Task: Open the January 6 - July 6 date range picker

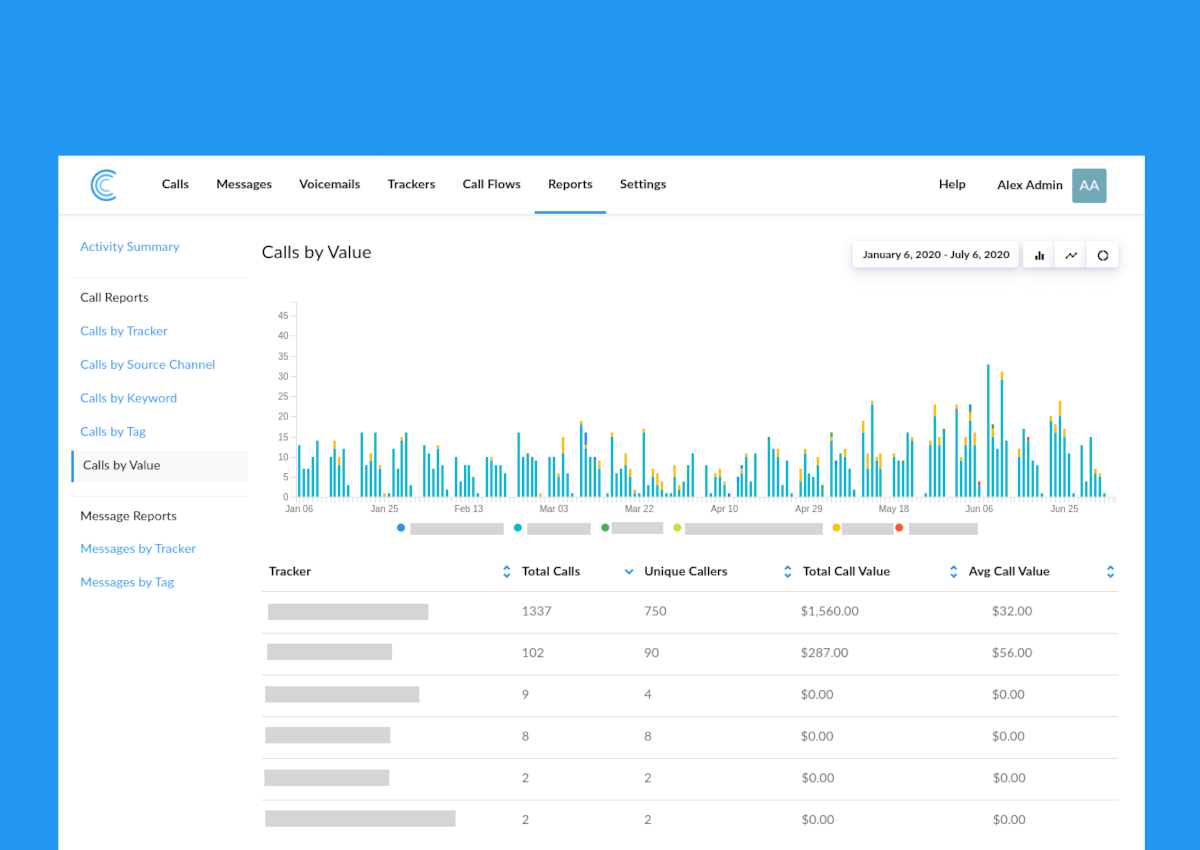Action: coord(935,255)
